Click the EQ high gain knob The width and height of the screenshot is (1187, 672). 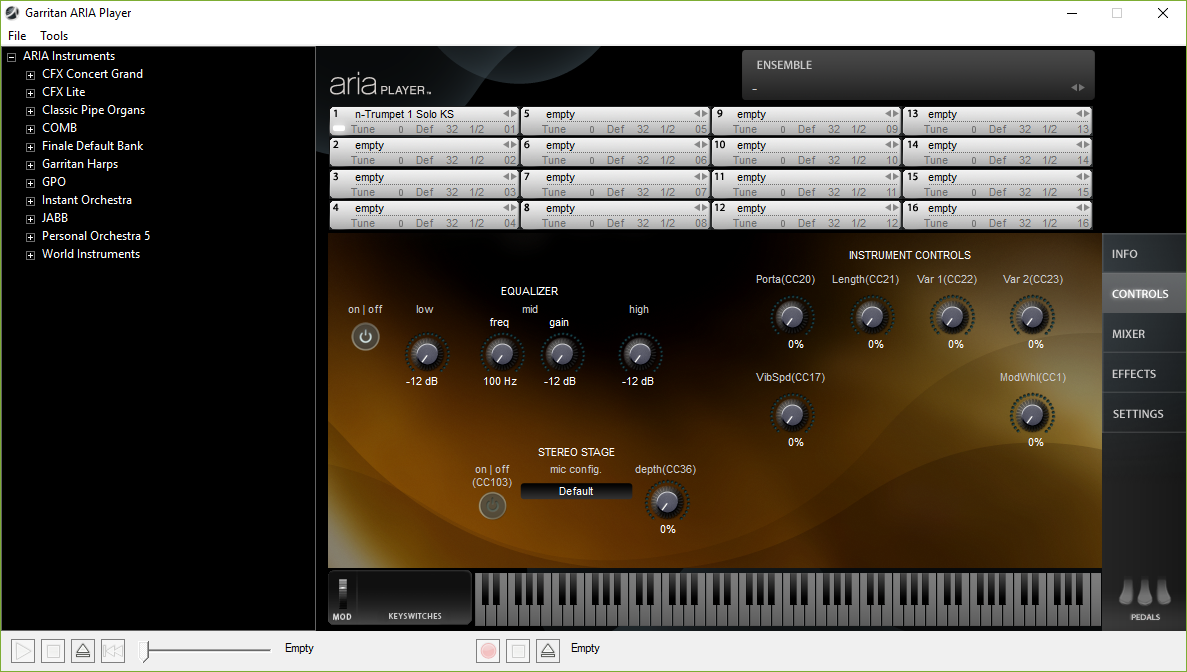(640, 353)
